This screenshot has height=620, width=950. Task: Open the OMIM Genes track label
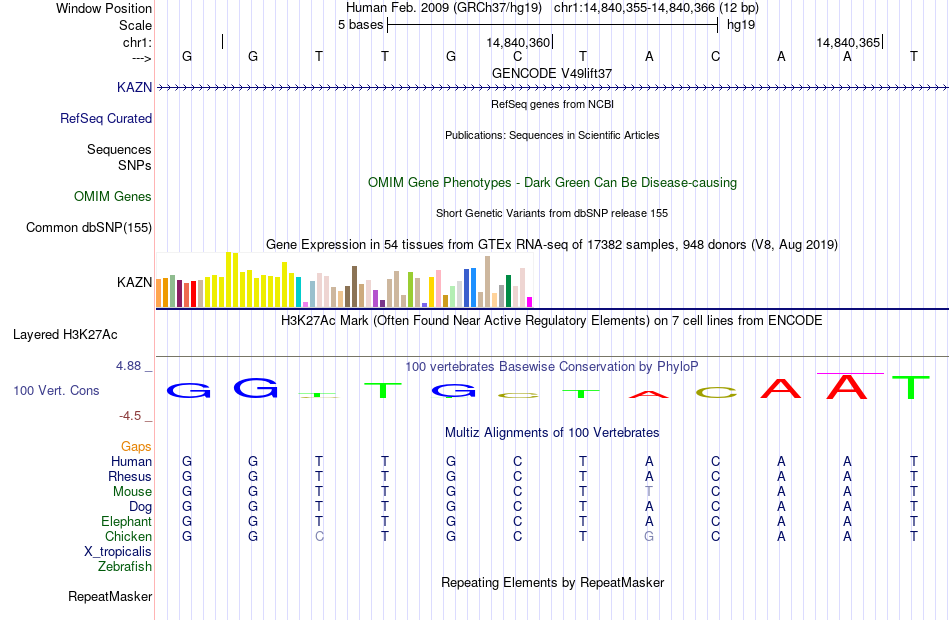tap(113, 196)
